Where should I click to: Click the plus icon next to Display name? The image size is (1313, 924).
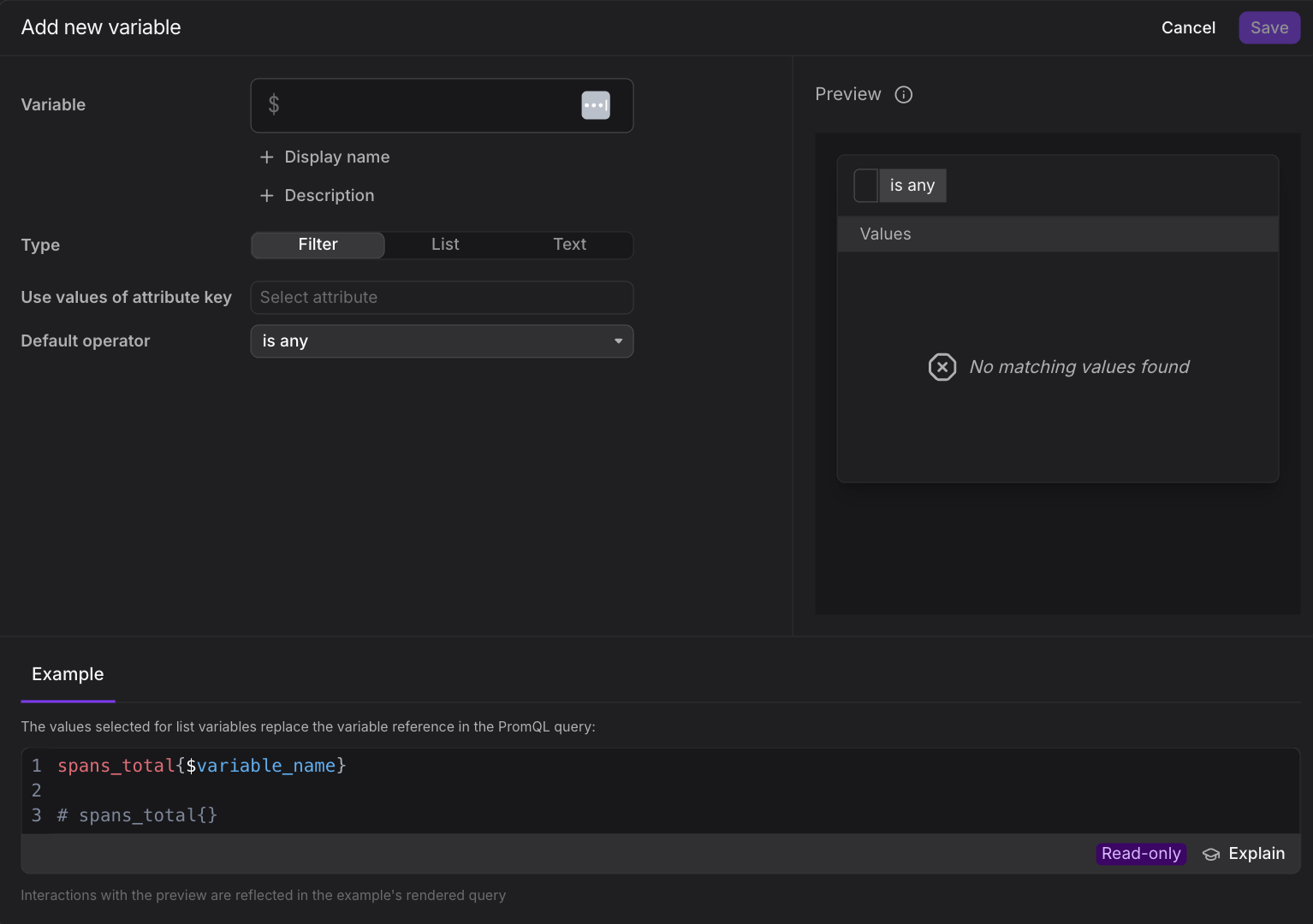pyautogui.click(x=267, y=157)
